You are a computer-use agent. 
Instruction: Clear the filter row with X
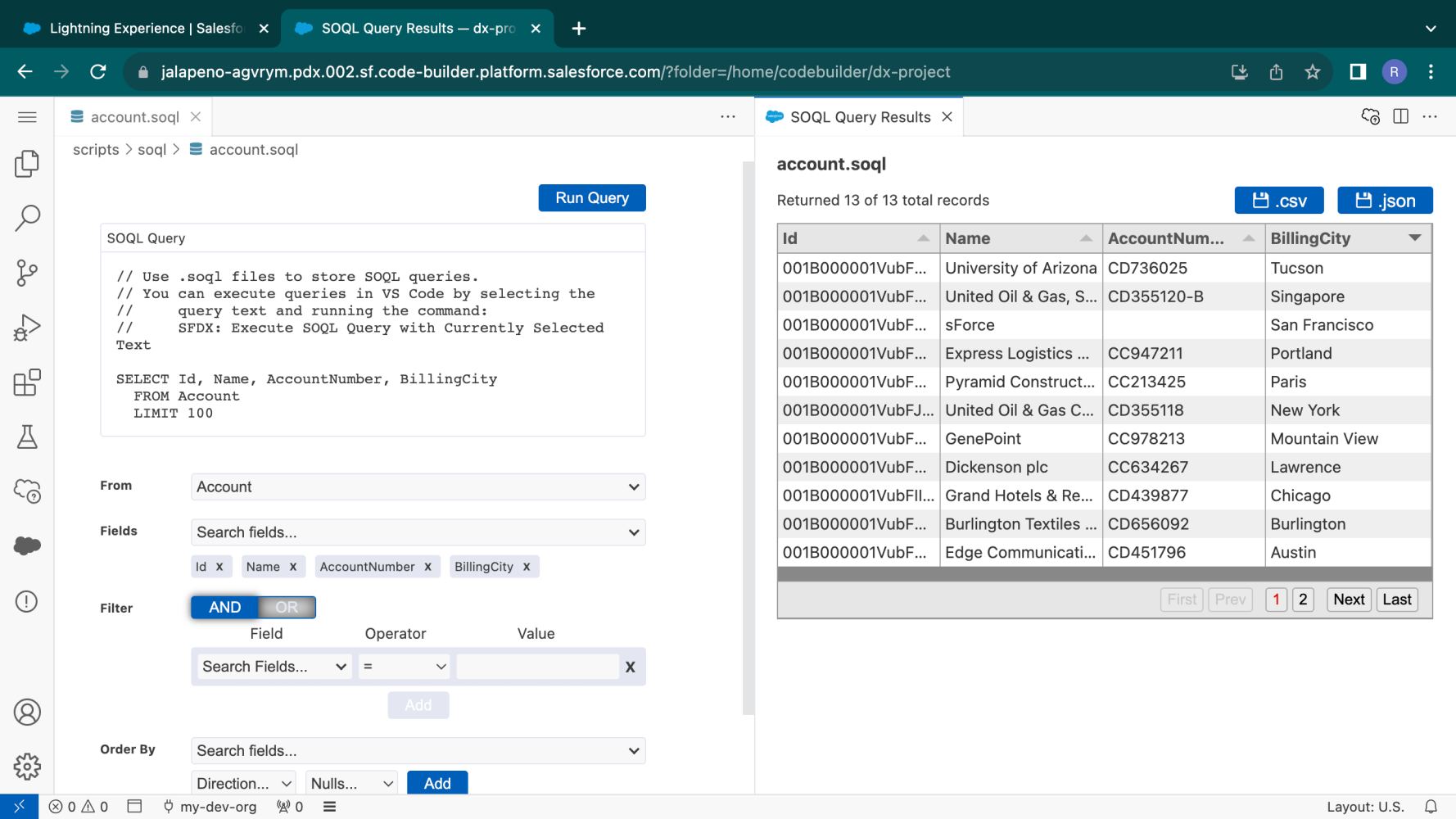coord(631,667)
